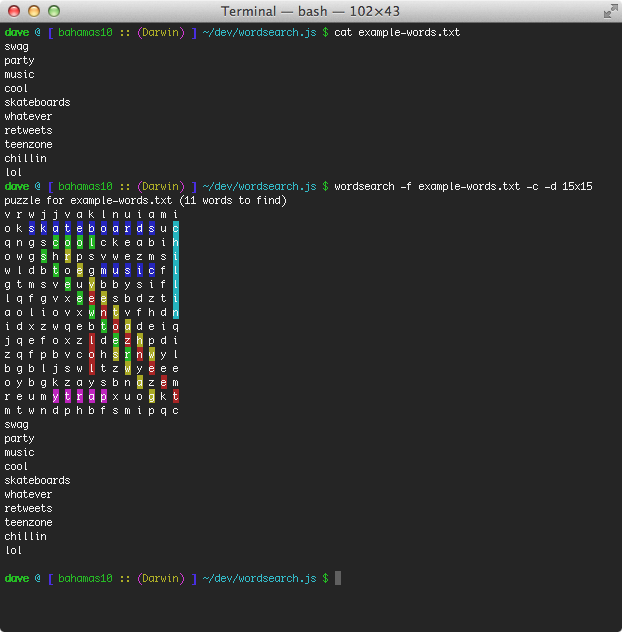Place cursor at the blinking prompt block
The width and height of the screenshot is (622, 632).
click(x=338, y=578)
